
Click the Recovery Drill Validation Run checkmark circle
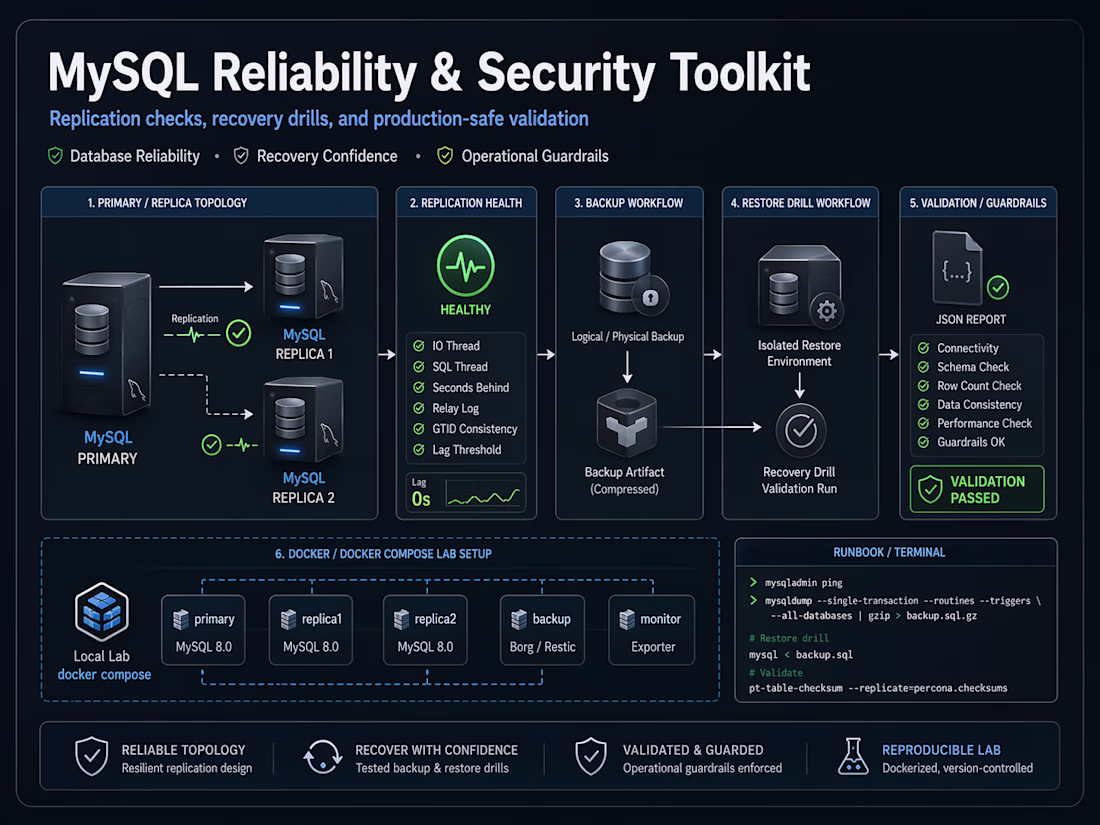tap(800, 430)
